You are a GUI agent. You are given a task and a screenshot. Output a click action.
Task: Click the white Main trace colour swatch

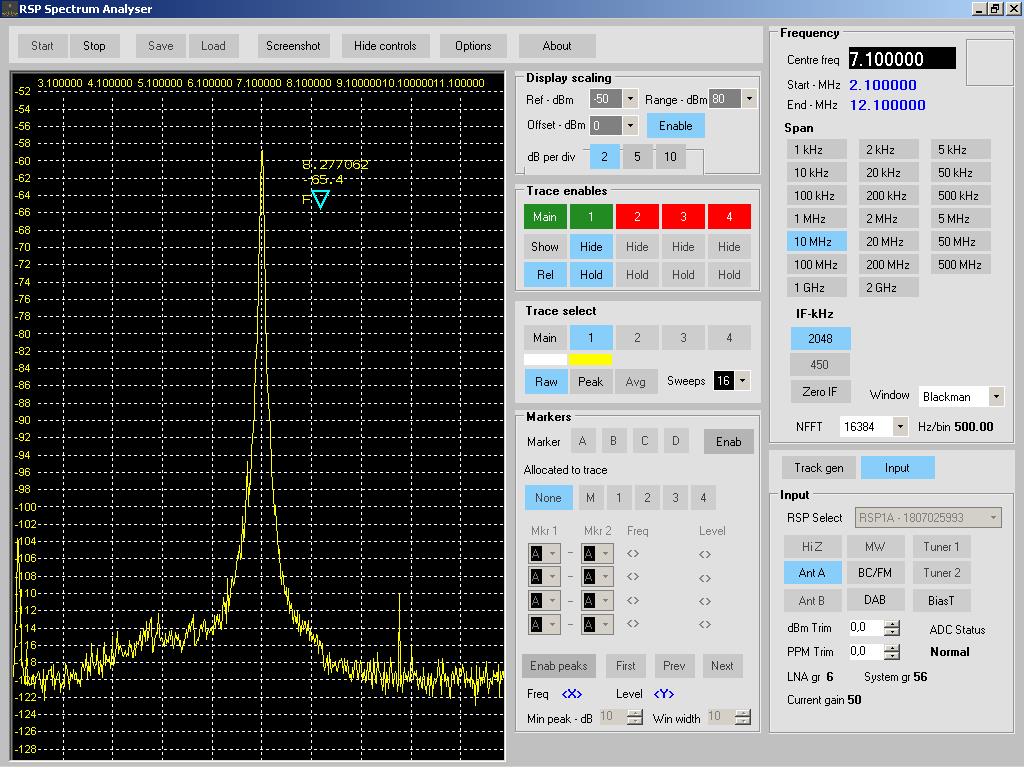(x=545, y=359)
